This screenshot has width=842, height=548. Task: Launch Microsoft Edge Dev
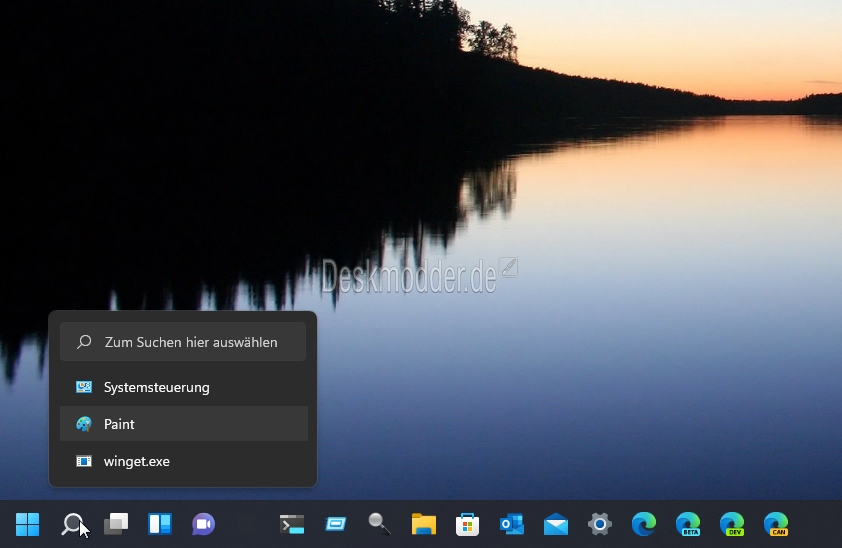pos(732,524)
